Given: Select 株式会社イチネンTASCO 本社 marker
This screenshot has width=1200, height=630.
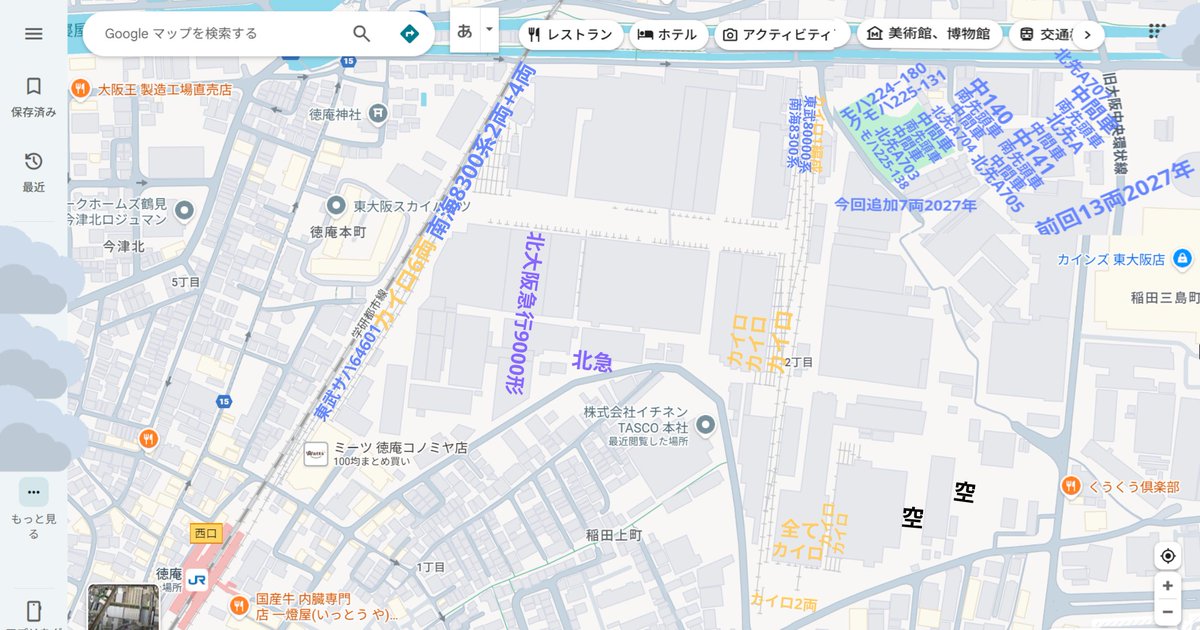Looking at the screenshot, I should (705, 426).
